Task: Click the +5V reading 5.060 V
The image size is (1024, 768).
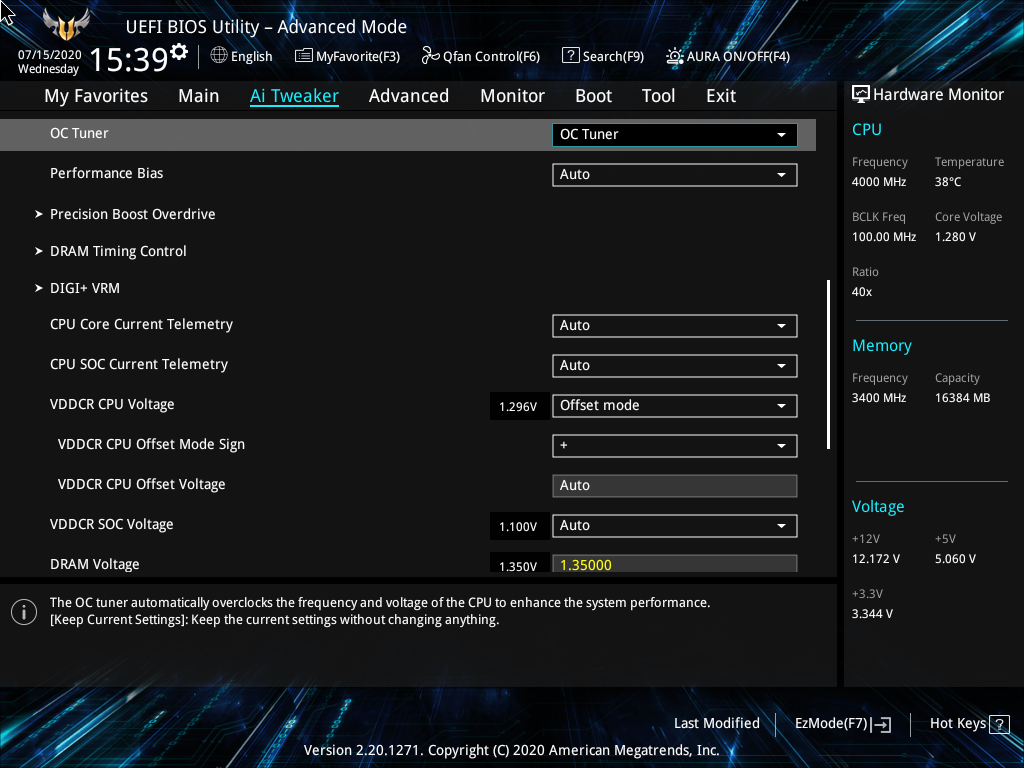Action: [955, 559]
